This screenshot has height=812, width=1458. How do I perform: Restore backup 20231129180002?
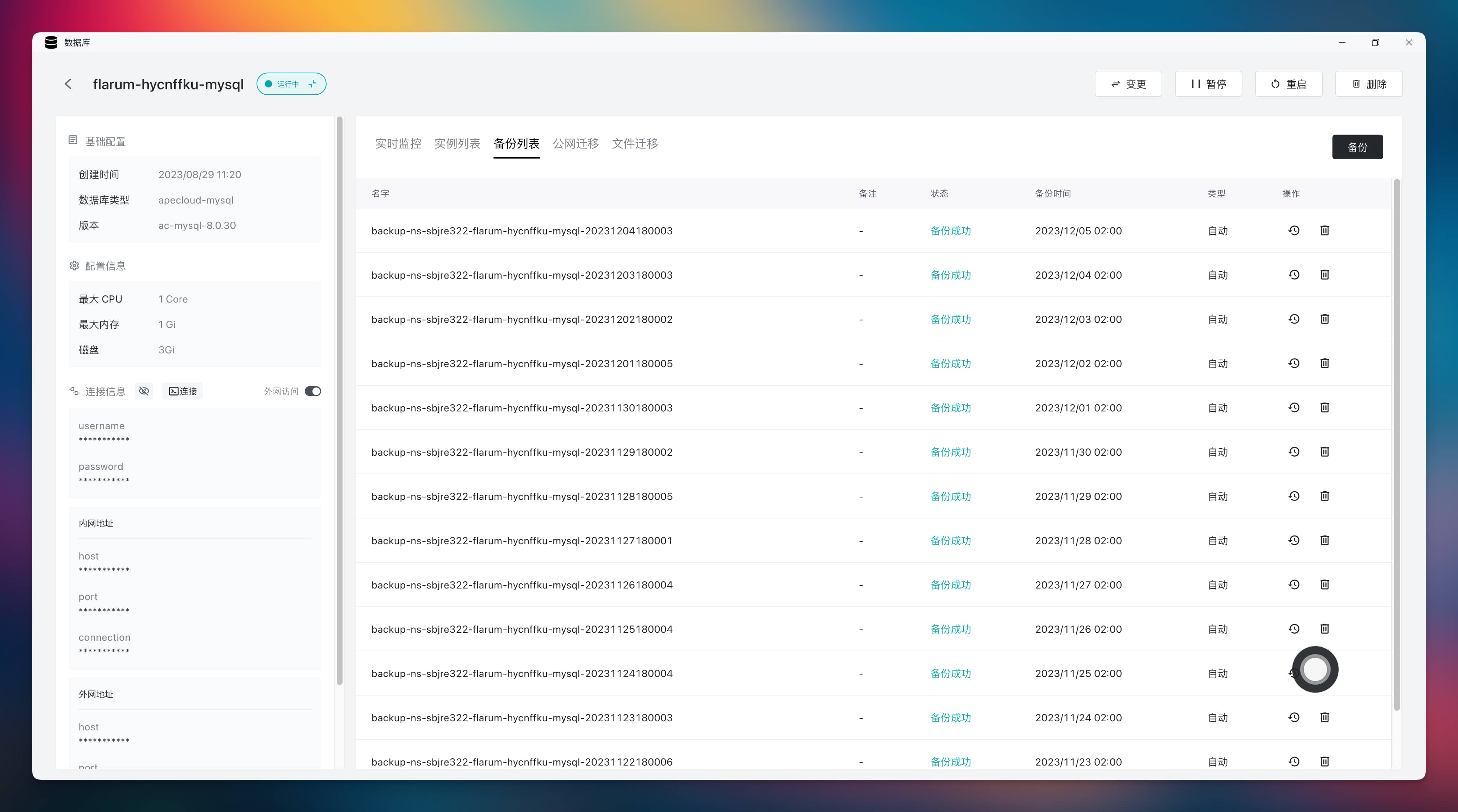point(1294,452)
